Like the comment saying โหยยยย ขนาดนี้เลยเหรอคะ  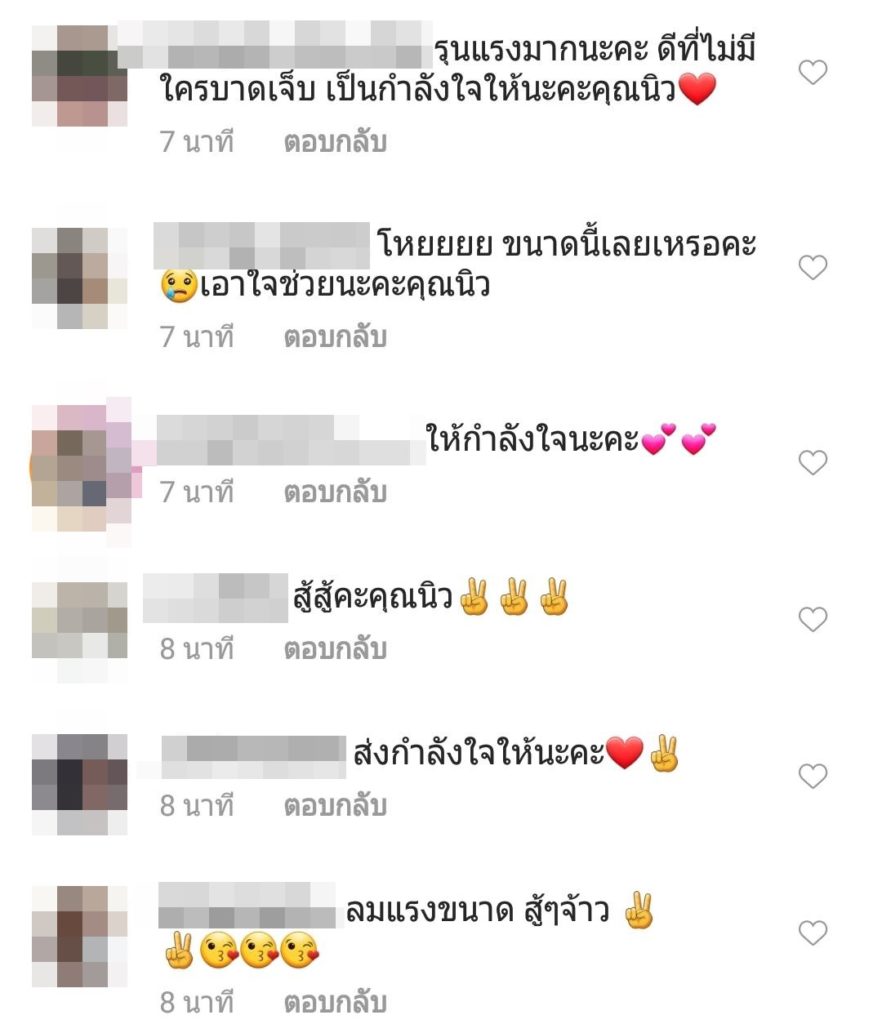[x=813, y=267]
